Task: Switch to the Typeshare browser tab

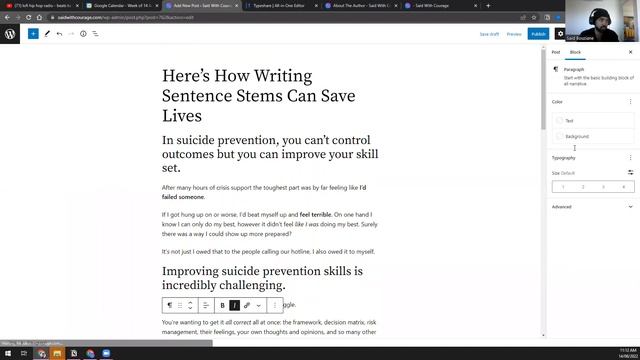Action: point(282,6)
